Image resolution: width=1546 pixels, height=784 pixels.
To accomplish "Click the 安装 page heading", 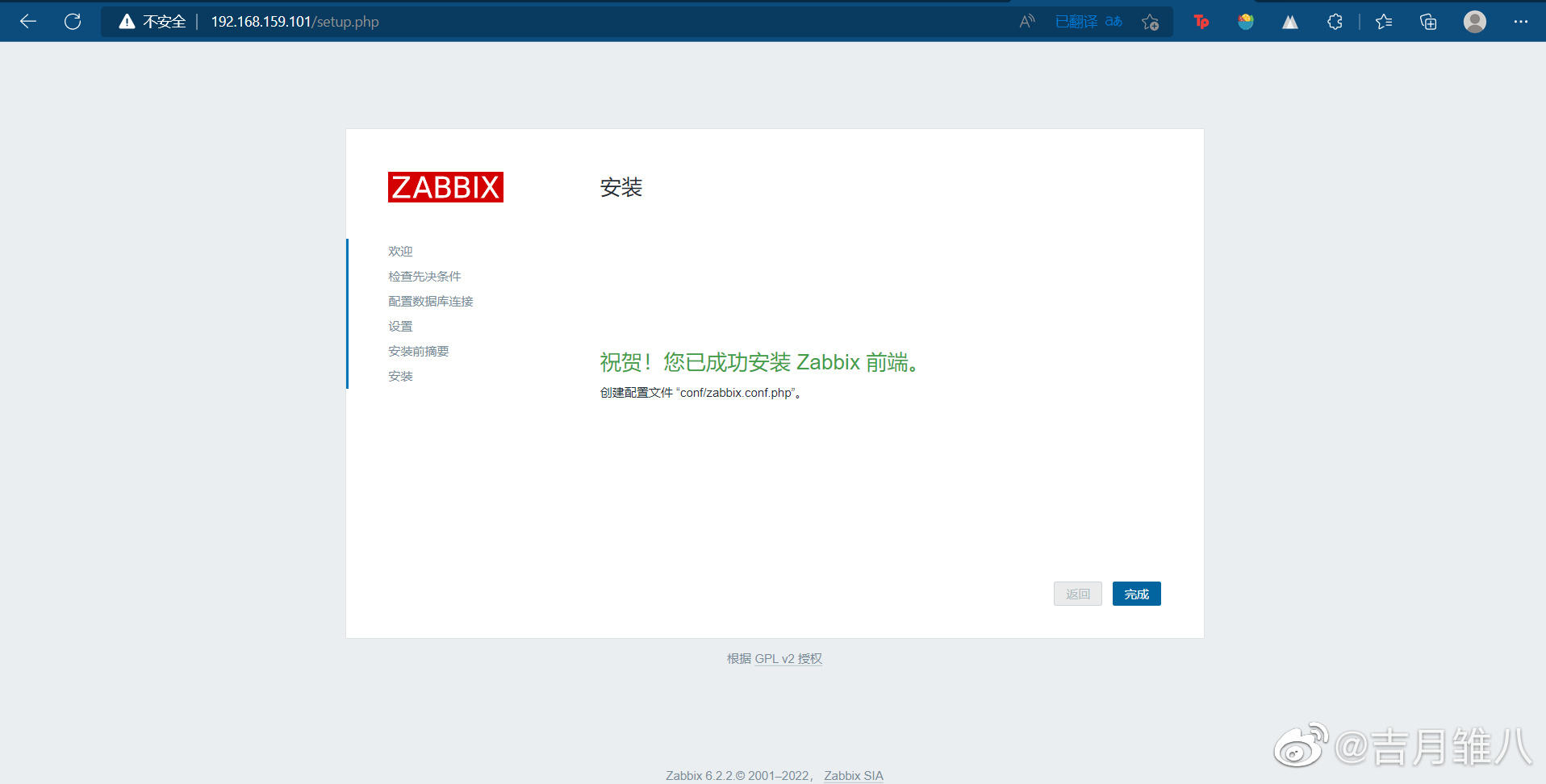I will [x=621, y=188].
